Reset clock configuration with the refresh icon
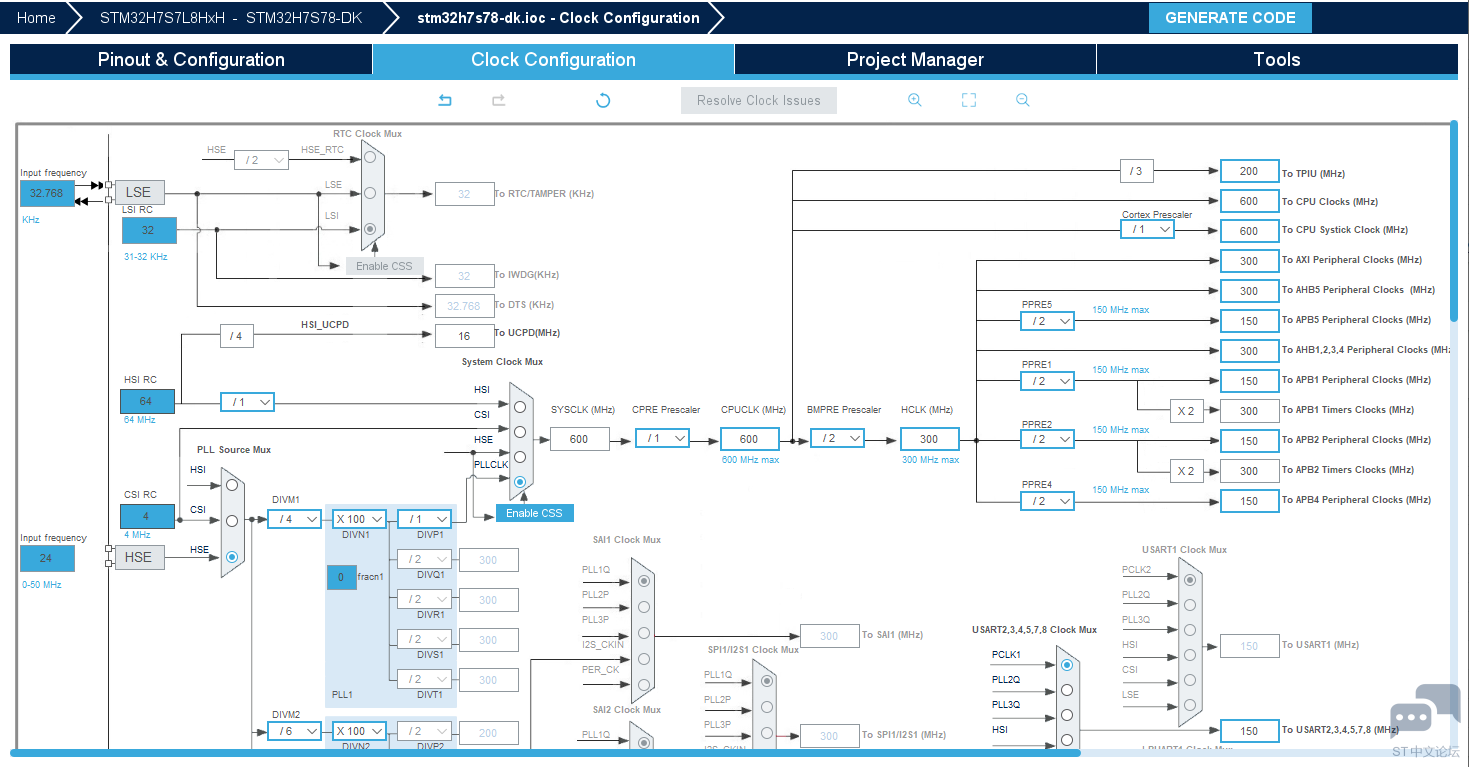 coord(603,100)
